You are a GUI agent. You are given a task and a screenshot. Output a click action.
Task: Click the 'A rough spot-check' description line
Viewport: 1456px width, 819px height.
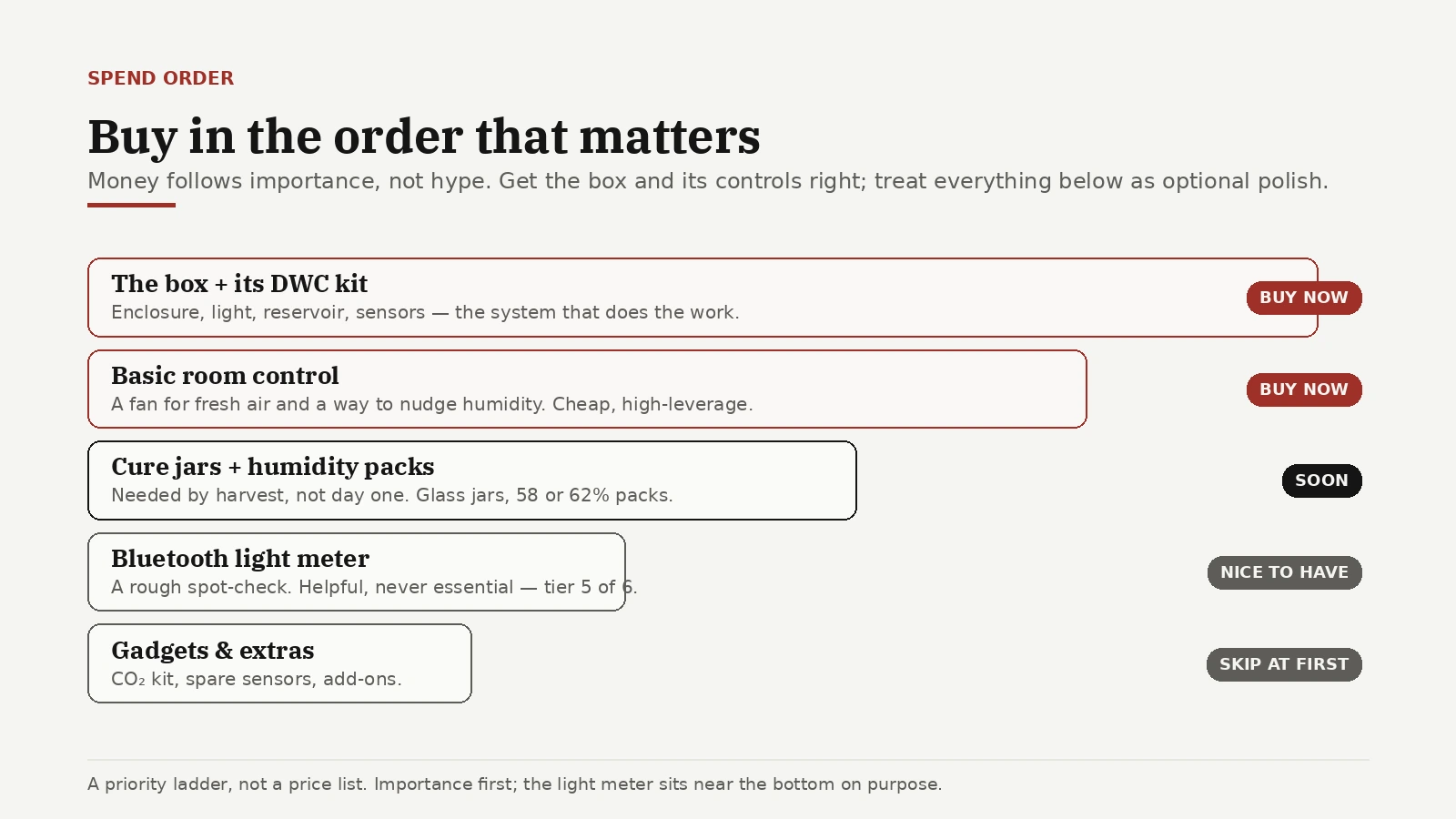pyautogui.click(x=374, y=587)
